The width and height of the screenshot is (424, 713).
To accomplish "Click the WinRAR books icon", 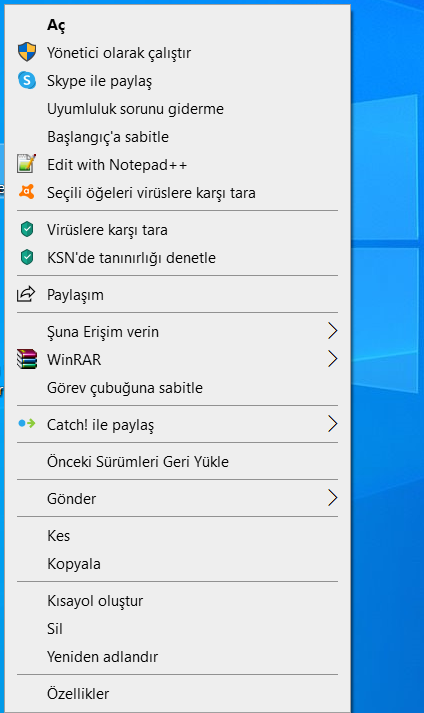I will [x=27, y=359].
